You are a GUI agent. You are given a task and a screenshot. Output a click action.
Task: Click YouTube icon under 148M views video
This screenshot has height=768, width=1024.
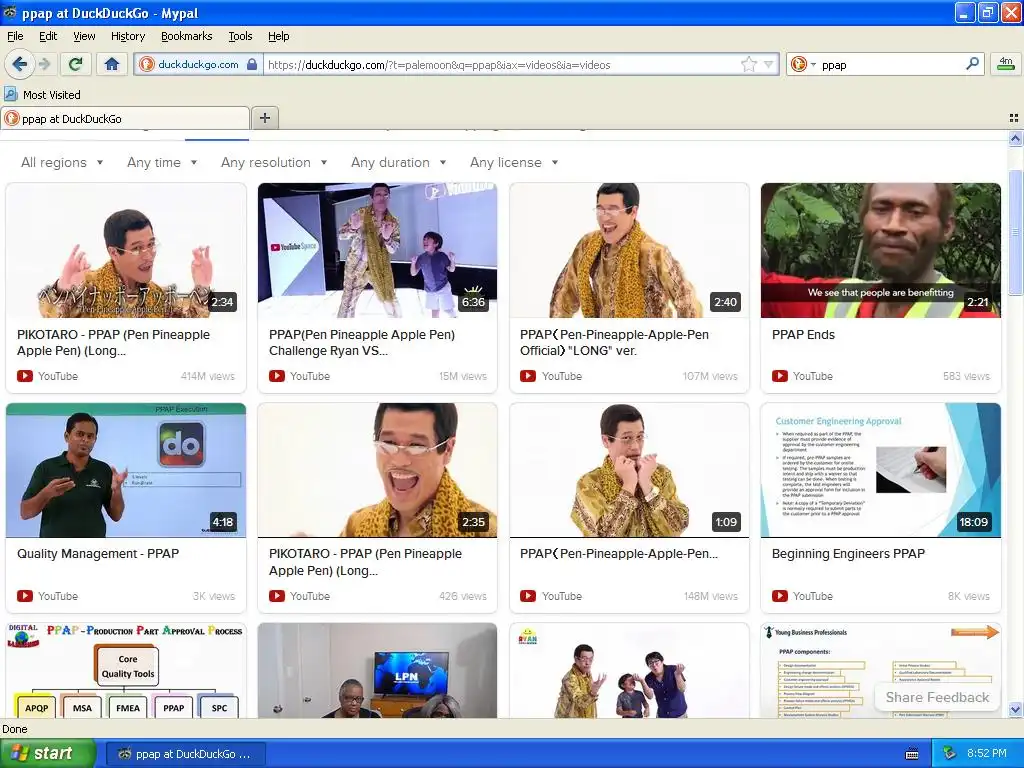[528, 596]
